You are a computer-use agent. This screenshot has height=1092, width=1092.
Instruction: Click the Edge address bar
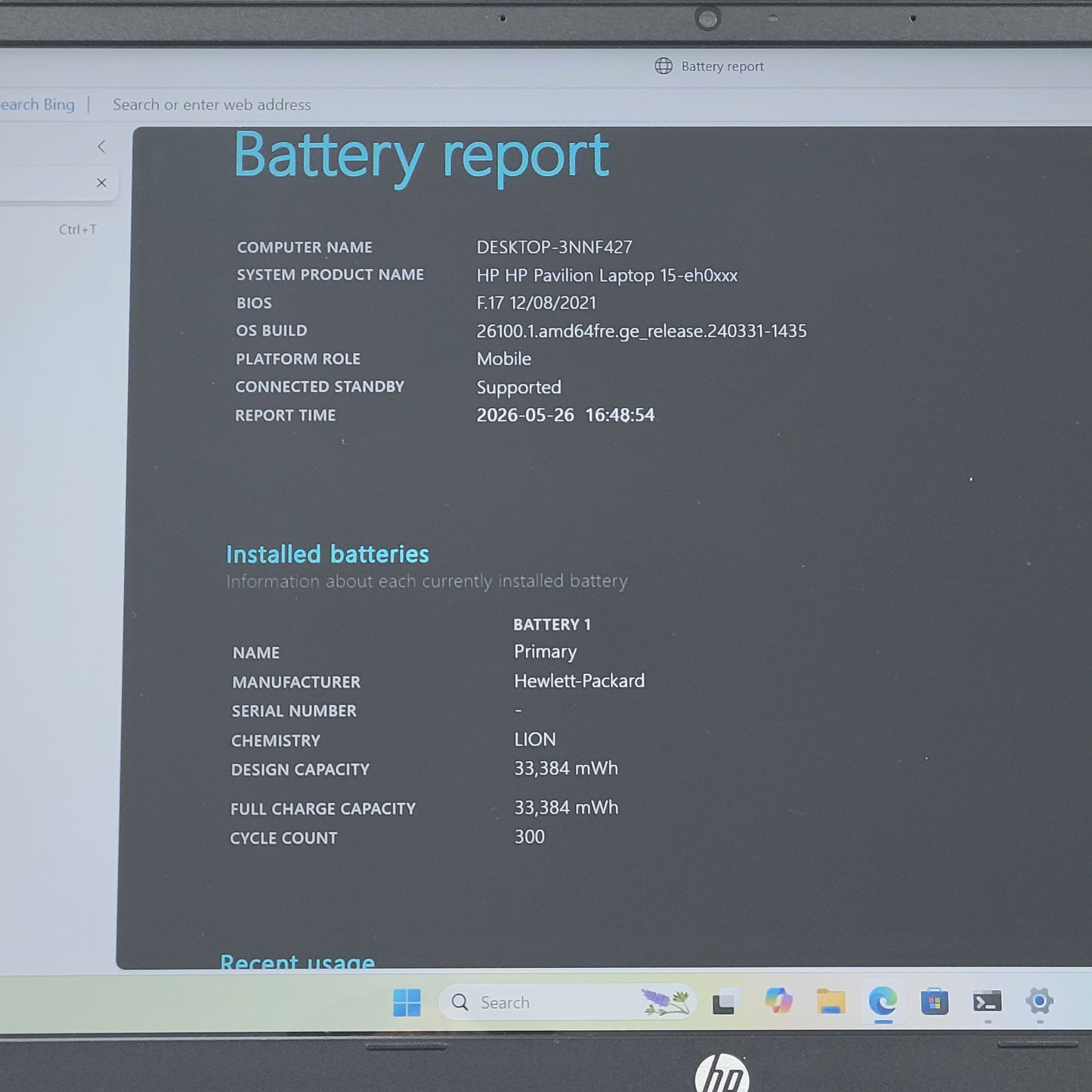[x=212, y=104]
